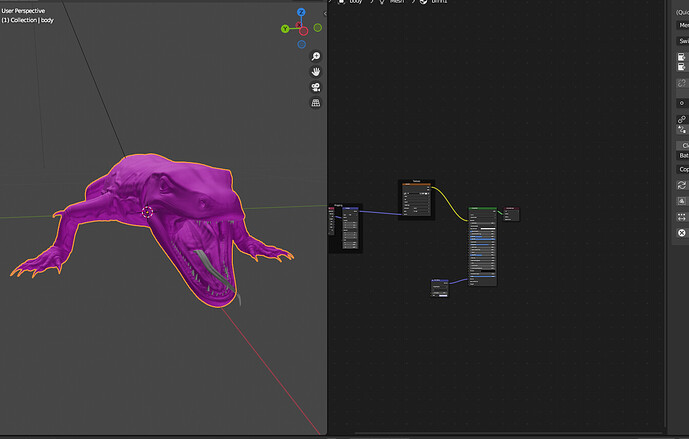Click the refresh arrows icon in side panel
This screenshot has width=689, height=439.
point(682,185)
